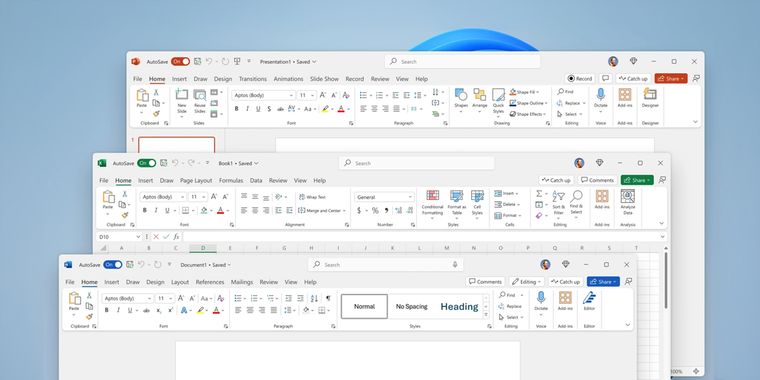Screen dimensions: 760x380
Task: Click Search box in PowerPoint title bar
Action: [x=463, y=62]
